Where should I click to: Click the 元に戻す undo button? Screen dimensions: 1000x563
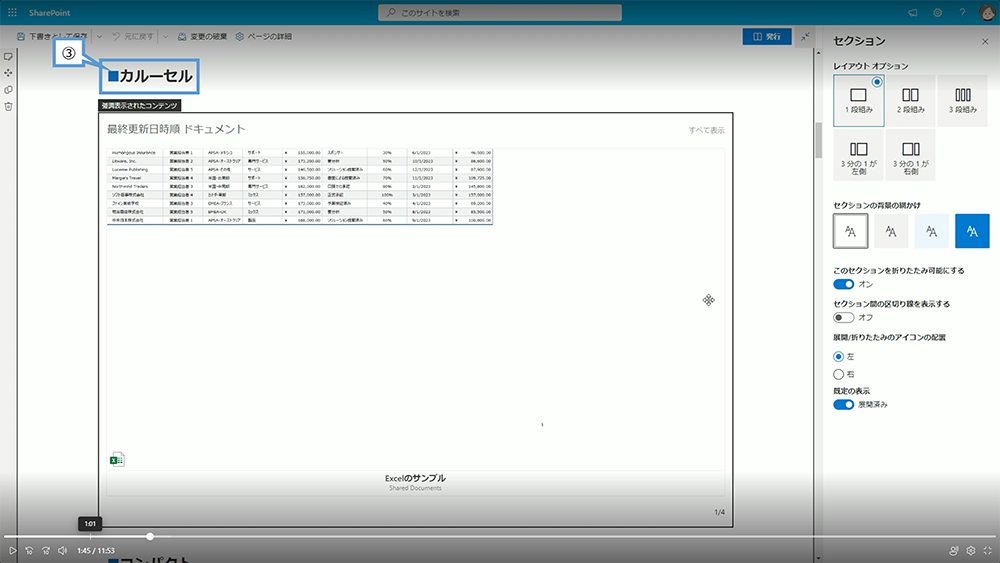click(133, 36)
